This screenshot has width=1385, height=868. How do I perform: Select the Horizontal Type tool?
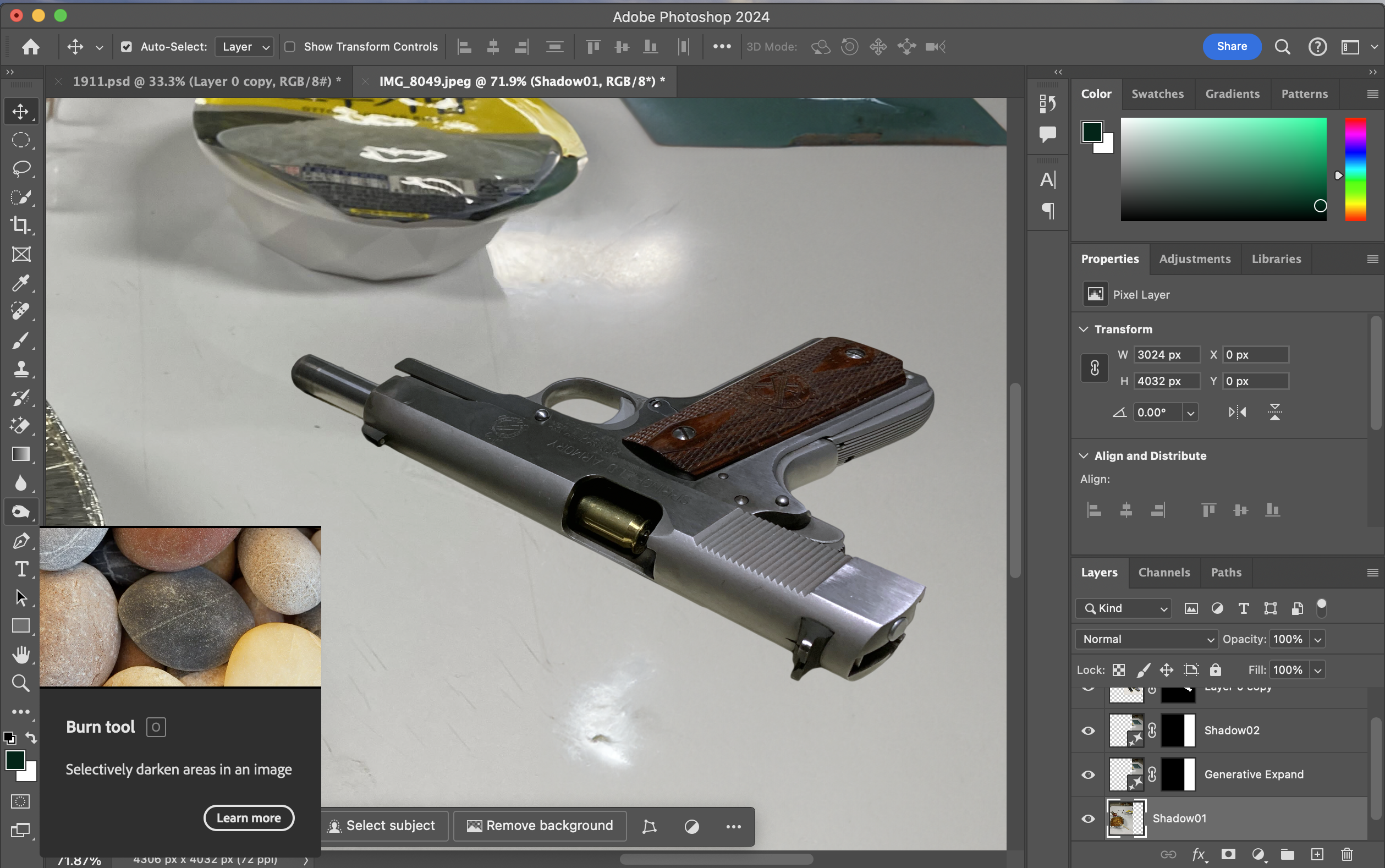[x=21, y=569]
